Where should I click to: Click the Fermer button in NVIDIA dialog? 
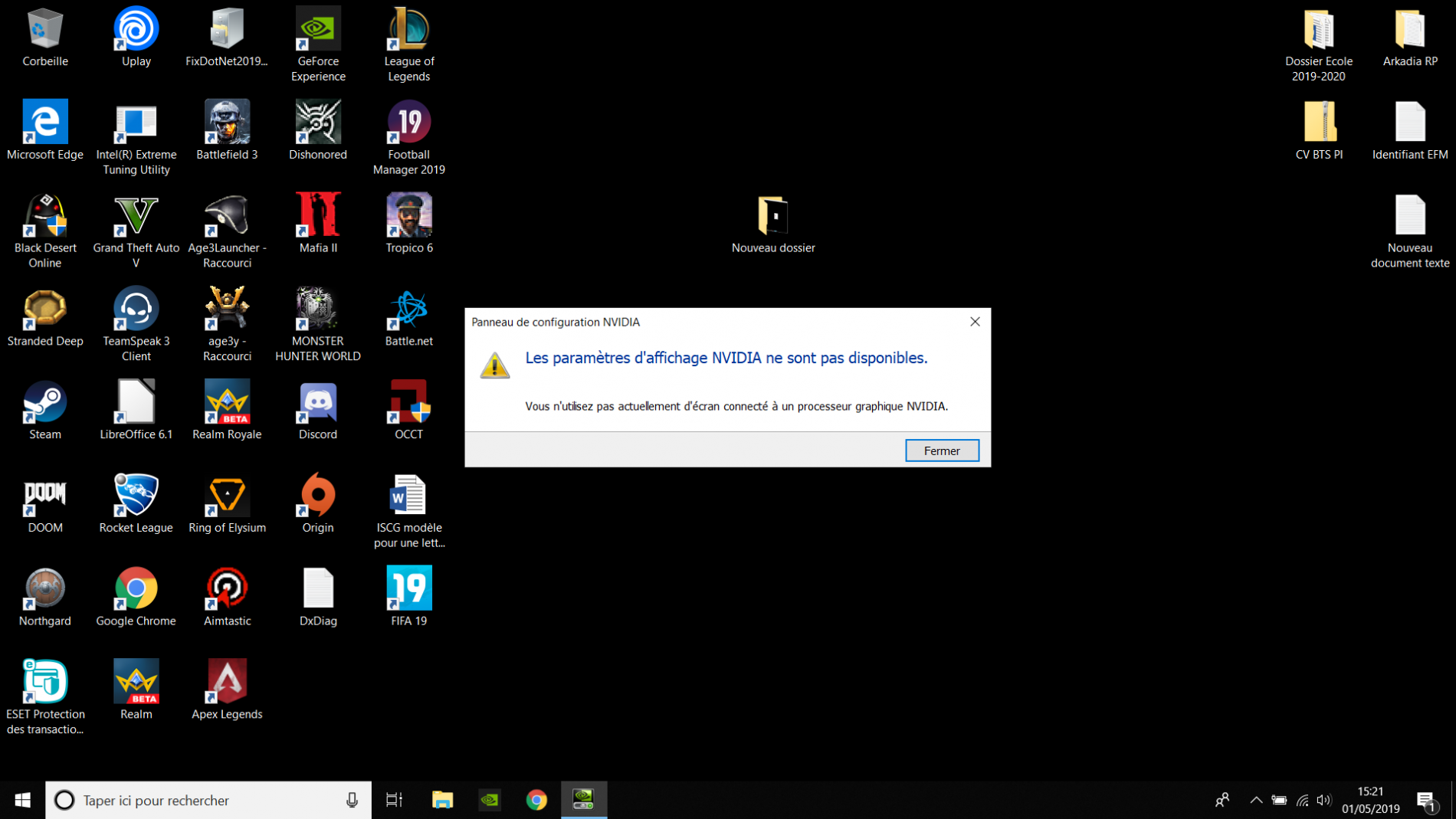(x=942, y=450)
